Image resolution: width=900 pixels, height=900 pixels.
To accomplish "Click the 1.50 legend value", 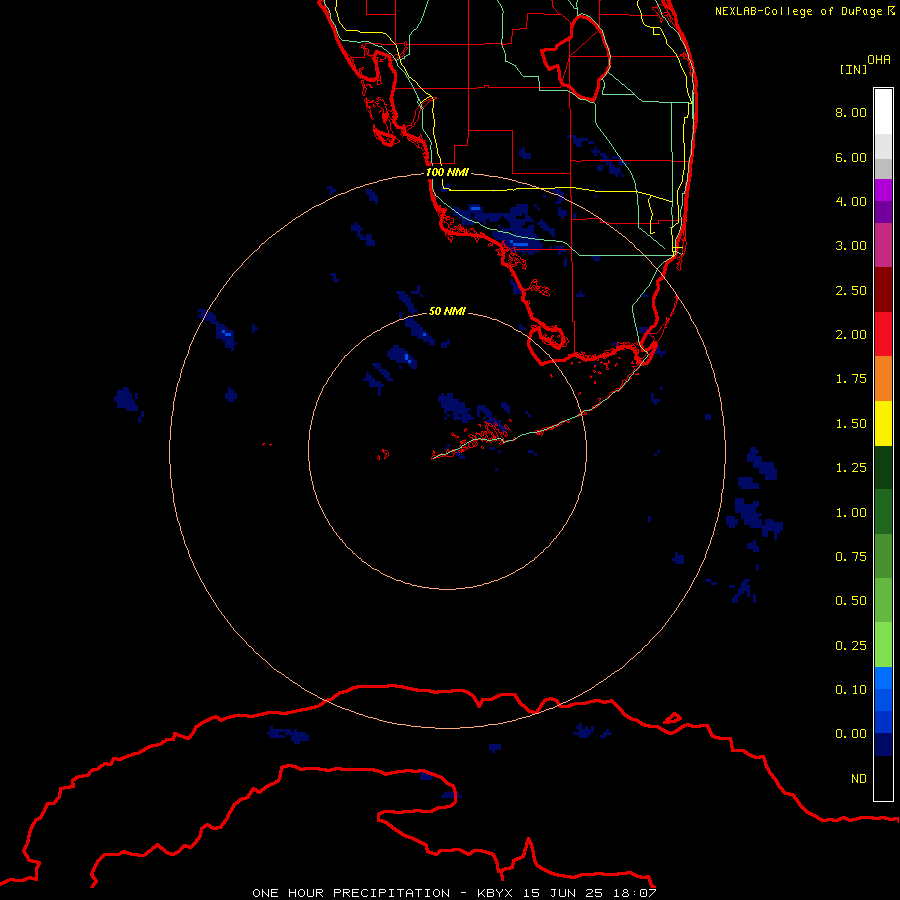I will coord(851,424).
